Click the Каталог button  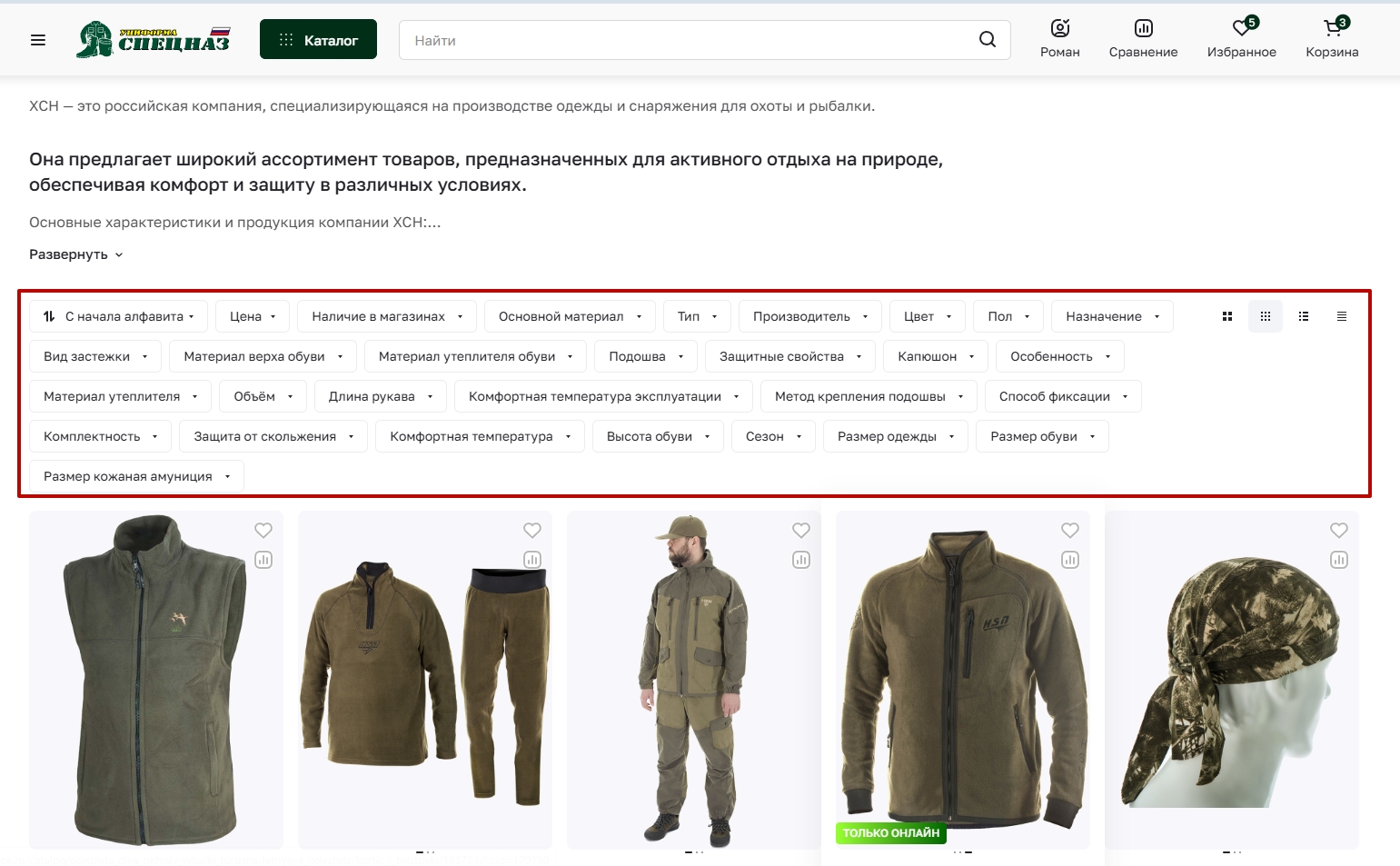[x=318, y=40]
